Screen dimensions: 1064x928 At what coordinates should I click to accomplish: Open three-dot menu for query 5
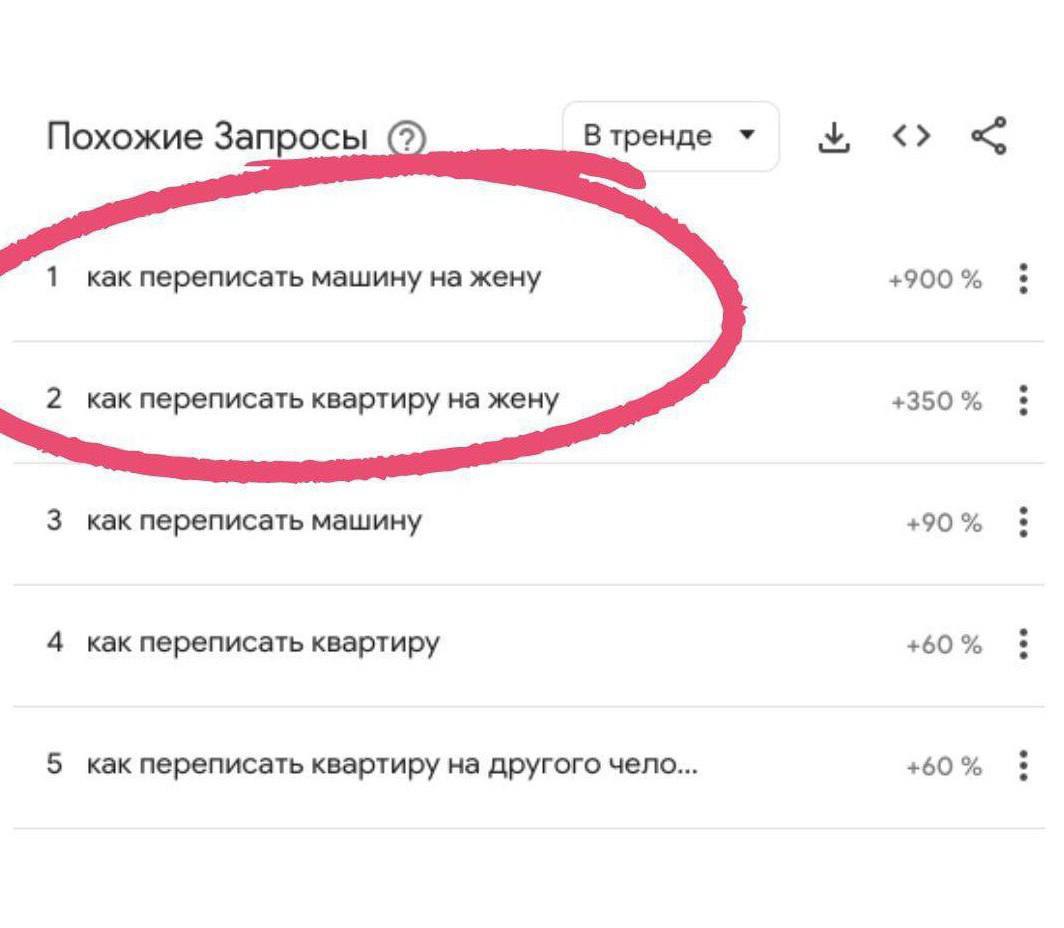1022,766
